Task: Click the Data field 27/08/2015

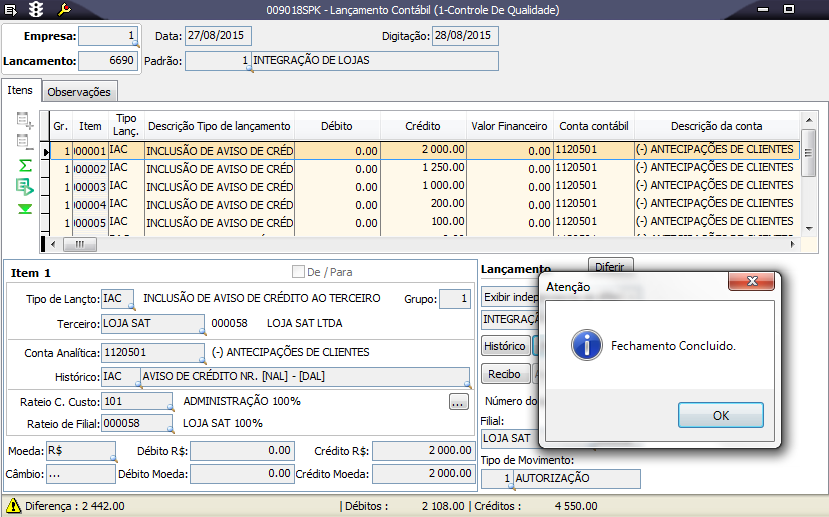Action: pyautogui.click(x=218, y=36)
